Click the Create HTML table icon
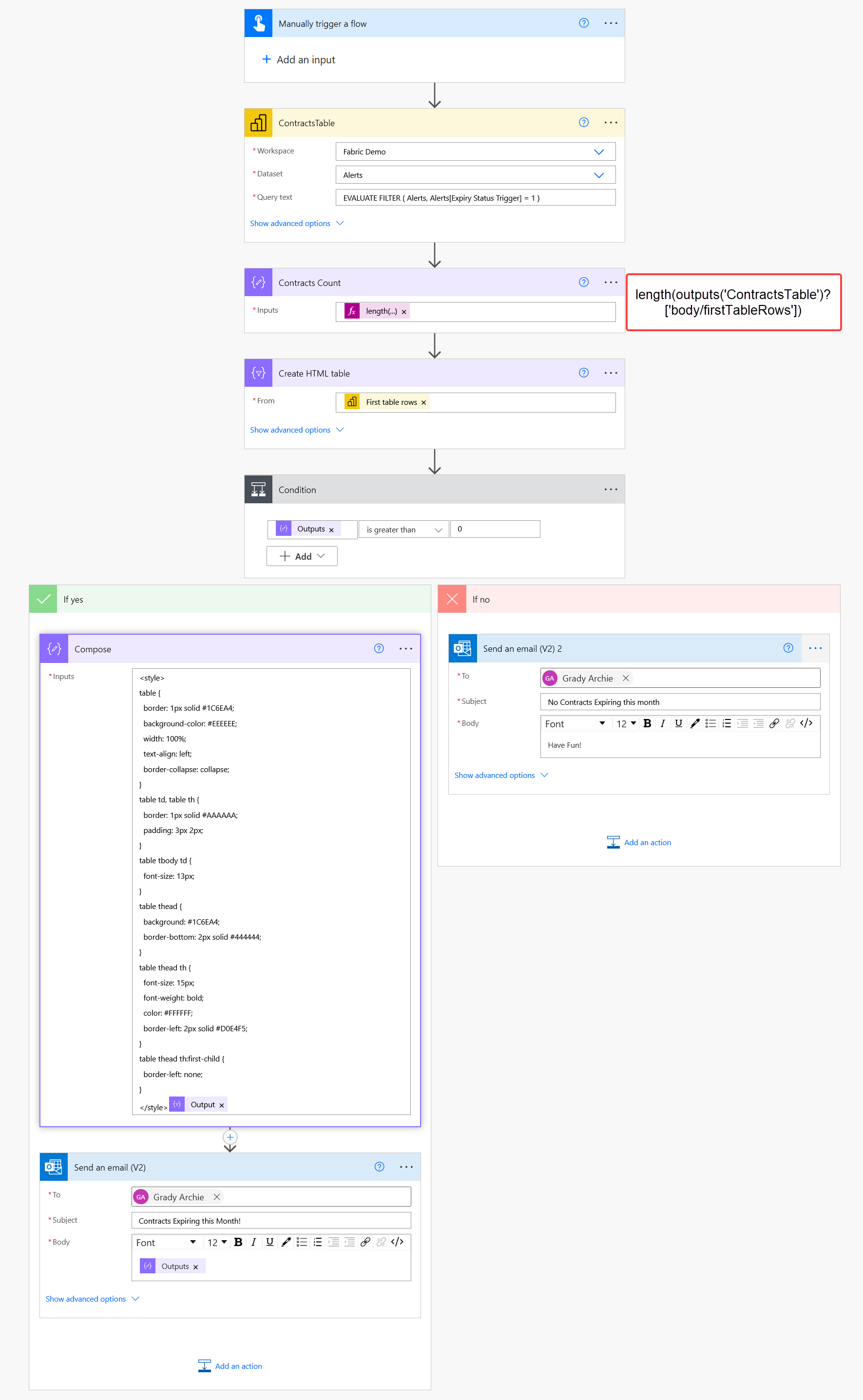Viewport: 863px width, 1400px height. tap(259, 373)
